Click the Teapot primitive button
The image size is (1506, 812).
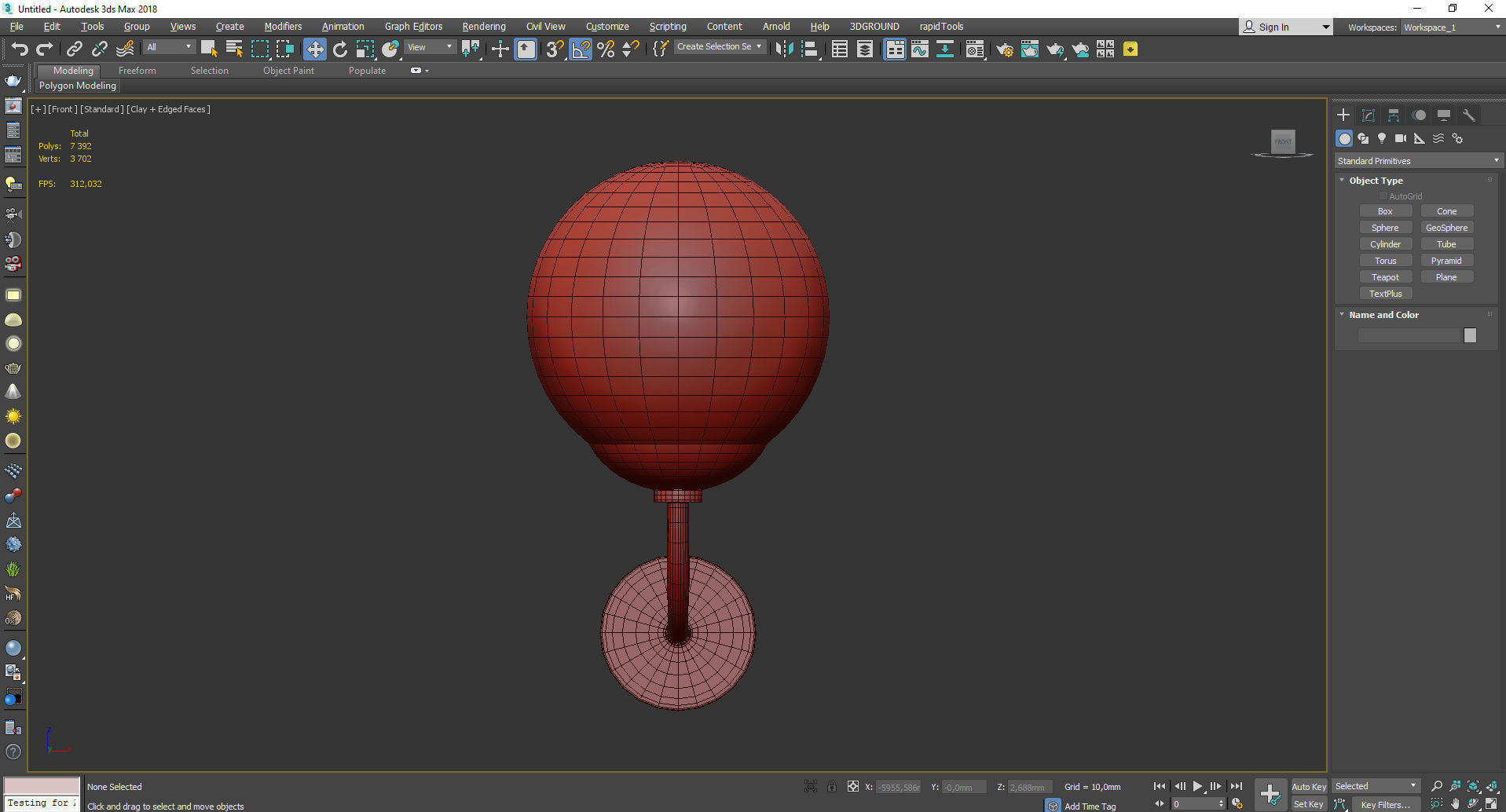tap(1385, 277)
